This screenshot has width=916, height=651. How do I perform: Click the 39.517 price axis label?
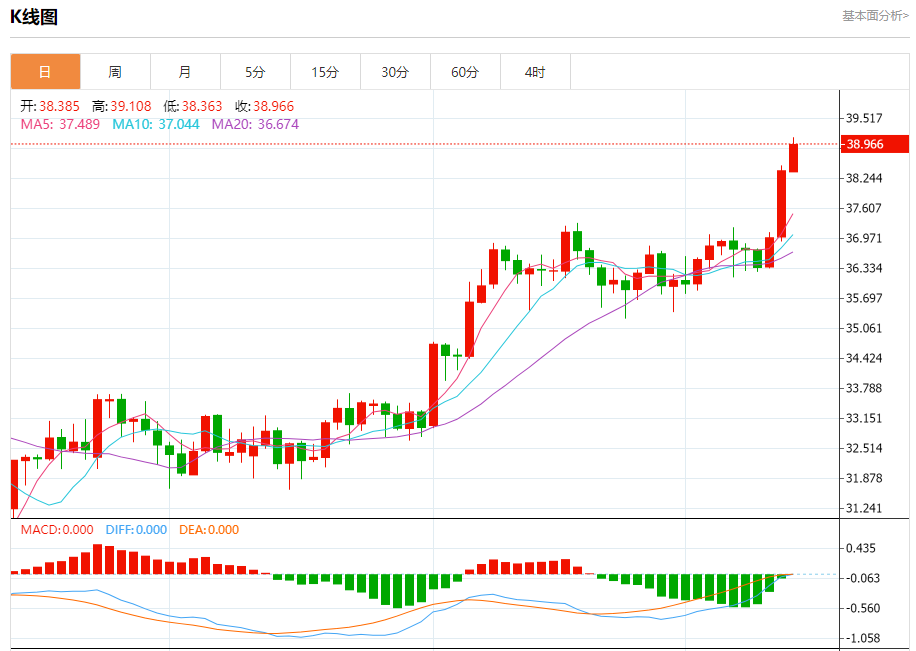coord(864,118)
